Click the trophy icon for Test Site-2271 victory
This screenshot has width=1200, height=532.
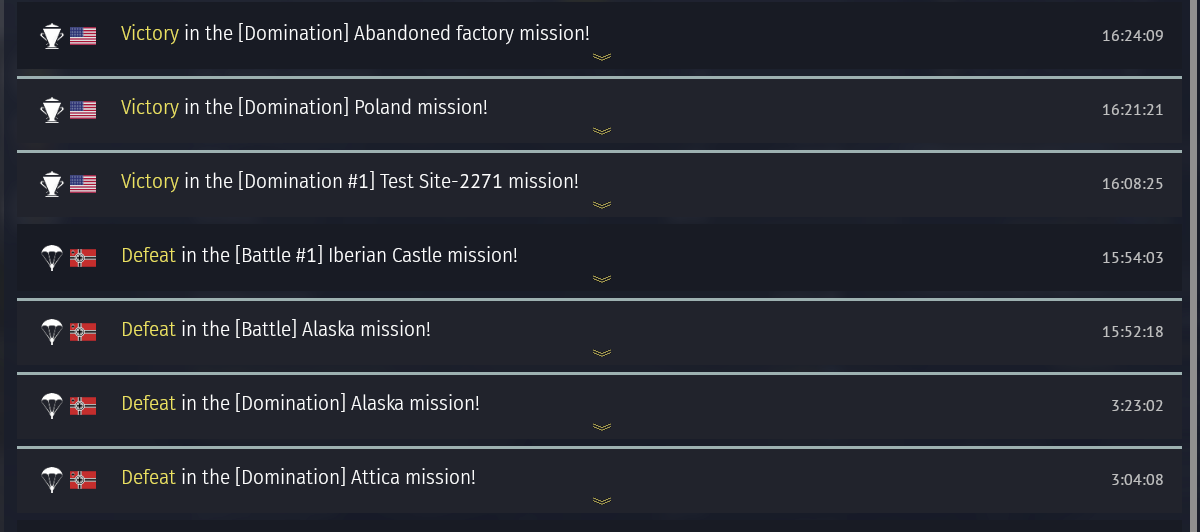(51, 184)
